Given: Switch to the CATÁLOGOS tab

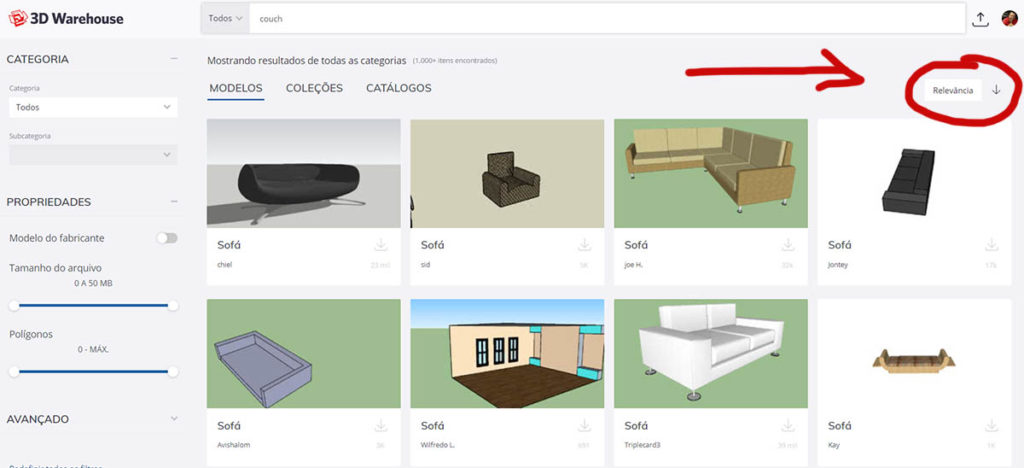Looking at the screenshot, I should (398, 88).
